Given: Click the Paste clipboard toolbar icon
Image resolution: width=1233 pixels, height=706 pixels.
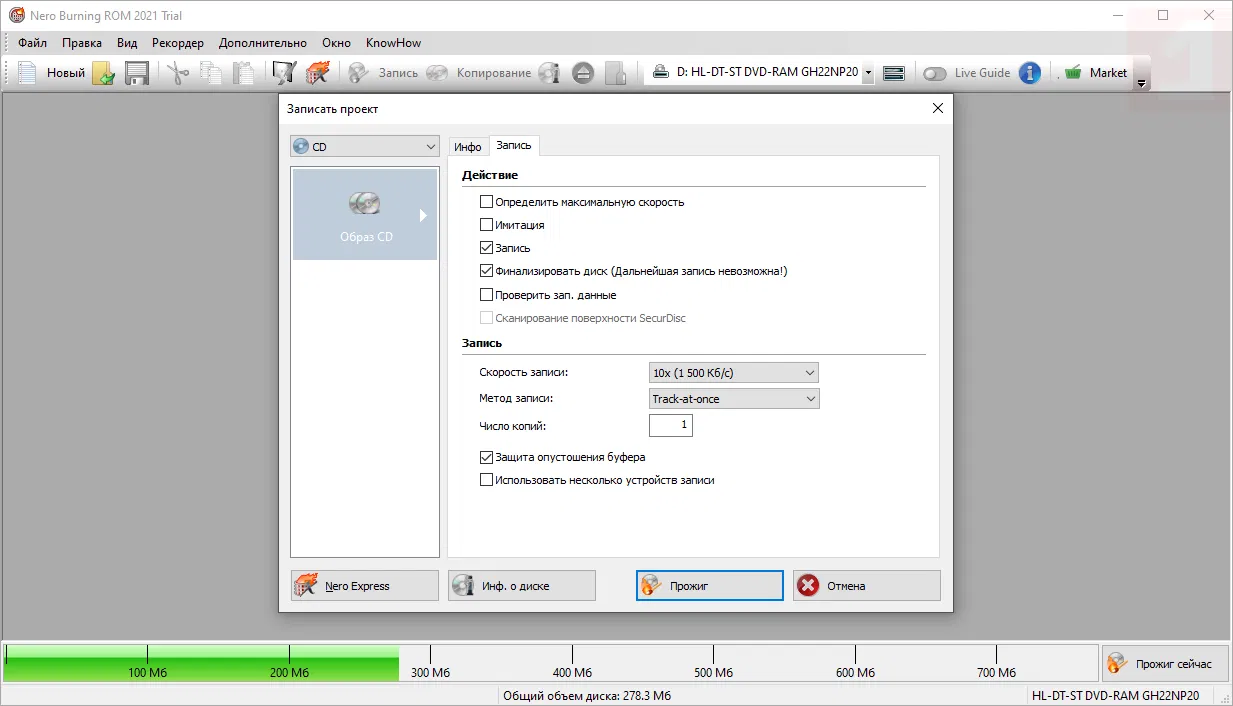Looking at the screenshot, I should 243,73.
